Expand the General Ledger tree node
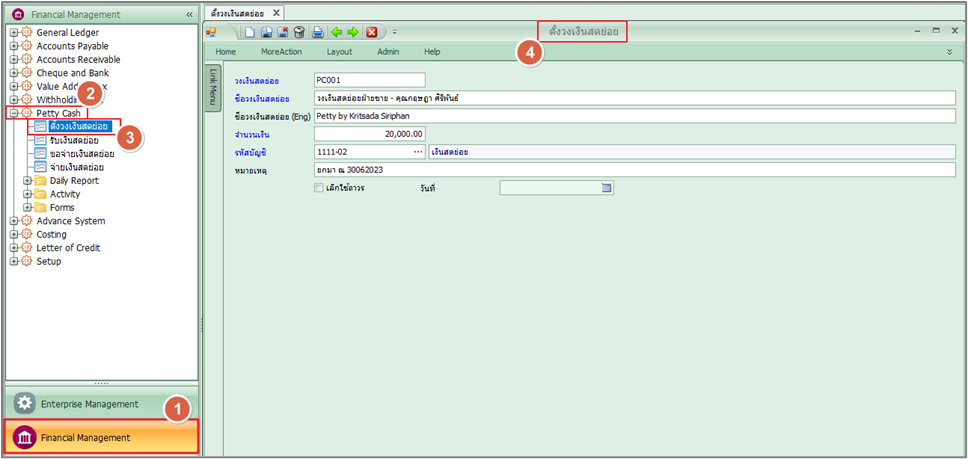Image resolution: width=968 pixels, height=459 pixels. pos(14,33)
